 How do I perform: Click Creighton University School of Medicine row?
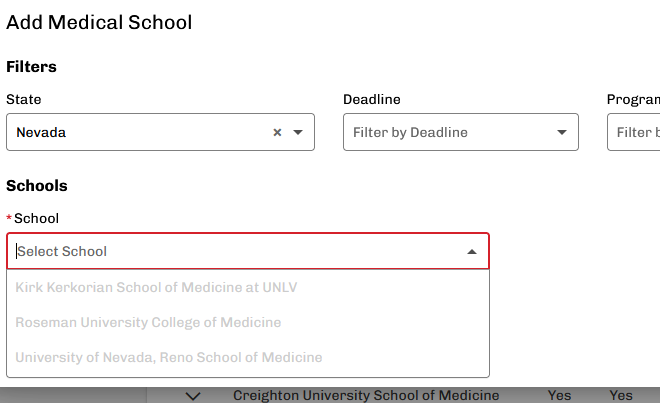[x=366, y=396]
